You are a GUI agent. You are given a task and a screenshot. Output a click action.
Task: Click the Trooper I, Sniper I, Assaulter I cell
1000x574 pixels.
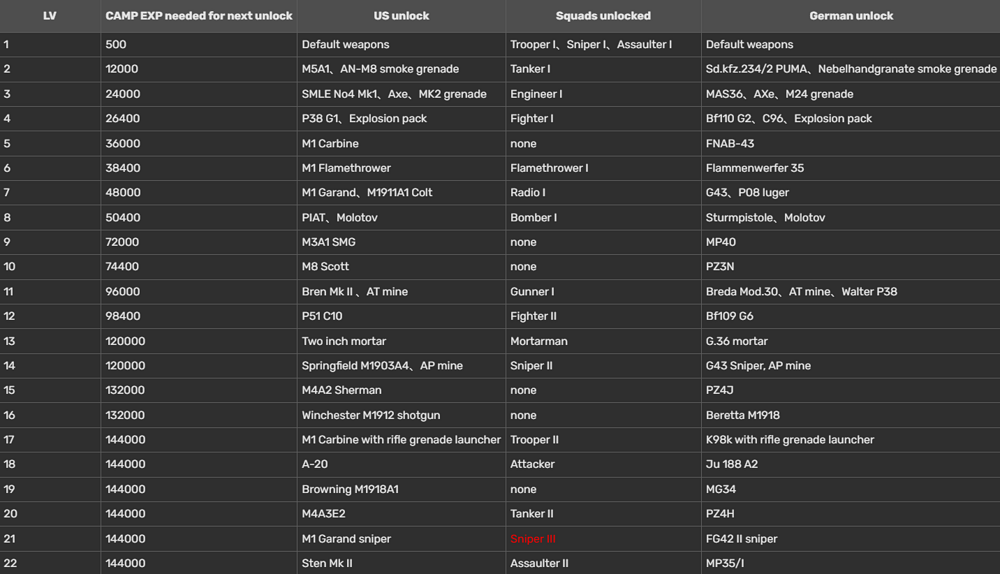(x=603, y=45)
